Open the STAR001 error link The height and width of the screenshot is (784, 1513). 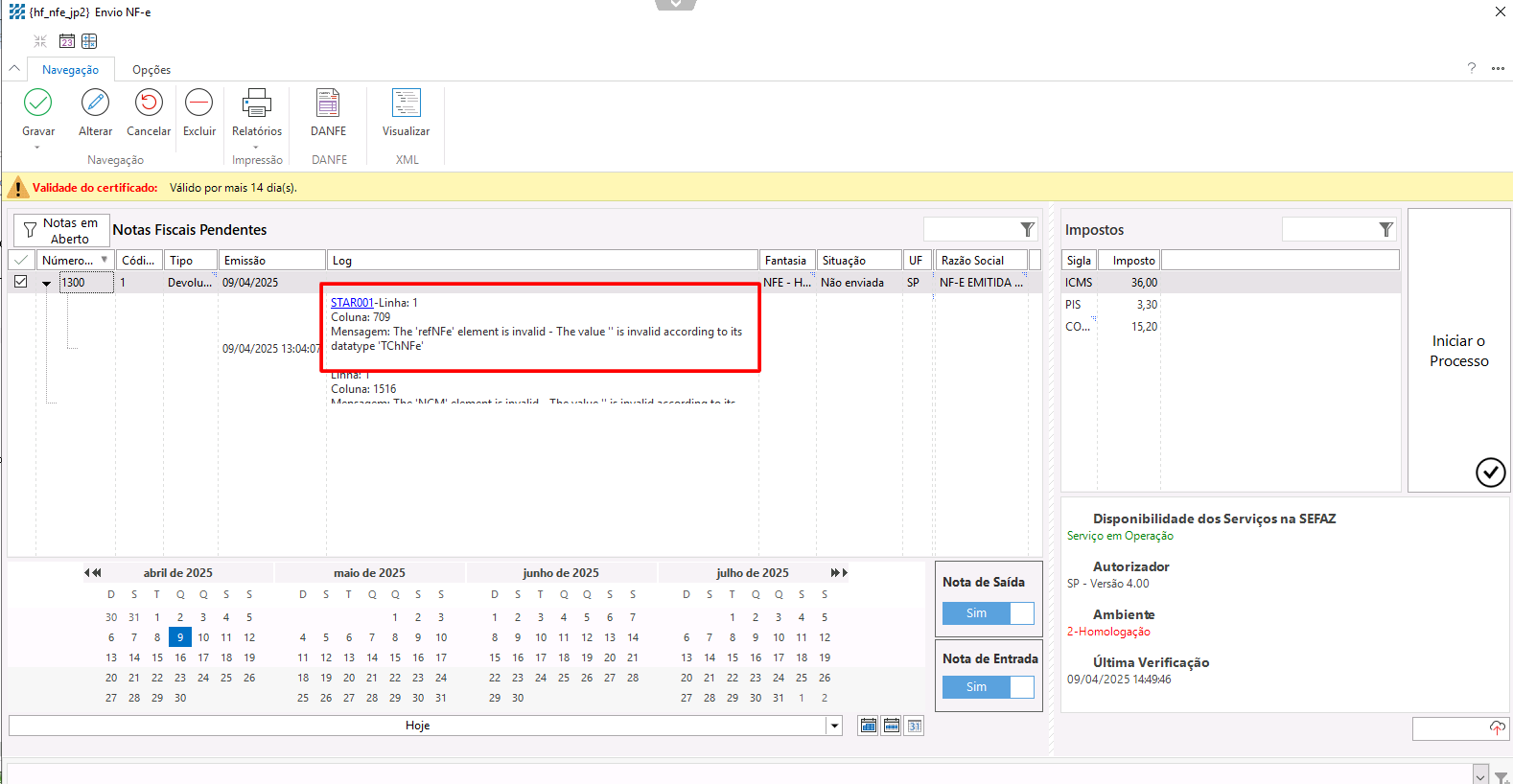tap(352, 303)
